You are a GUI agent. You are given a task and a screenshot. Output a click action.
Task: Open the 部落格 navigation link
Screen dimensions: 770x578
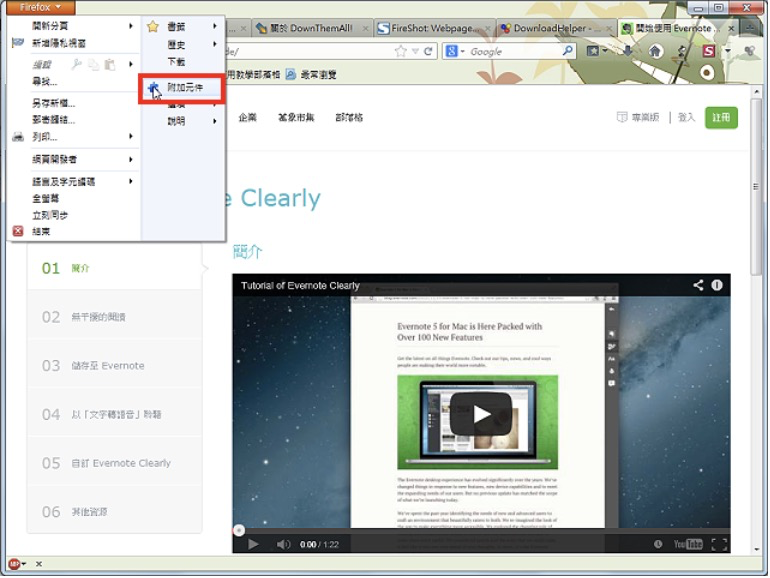[x=349, y=117]
